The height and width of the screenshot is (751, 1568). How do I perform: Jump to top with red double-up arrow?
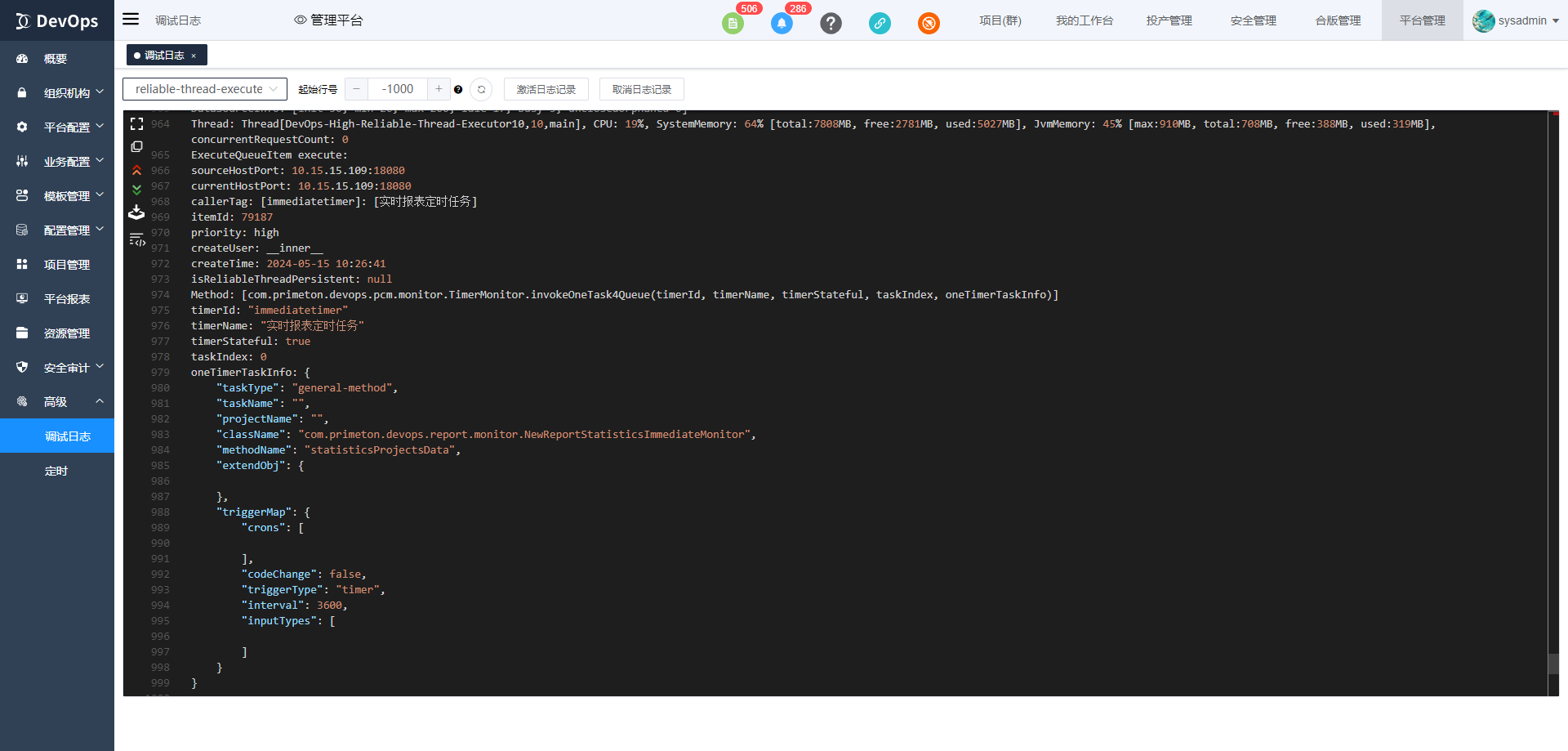[136, 170]
